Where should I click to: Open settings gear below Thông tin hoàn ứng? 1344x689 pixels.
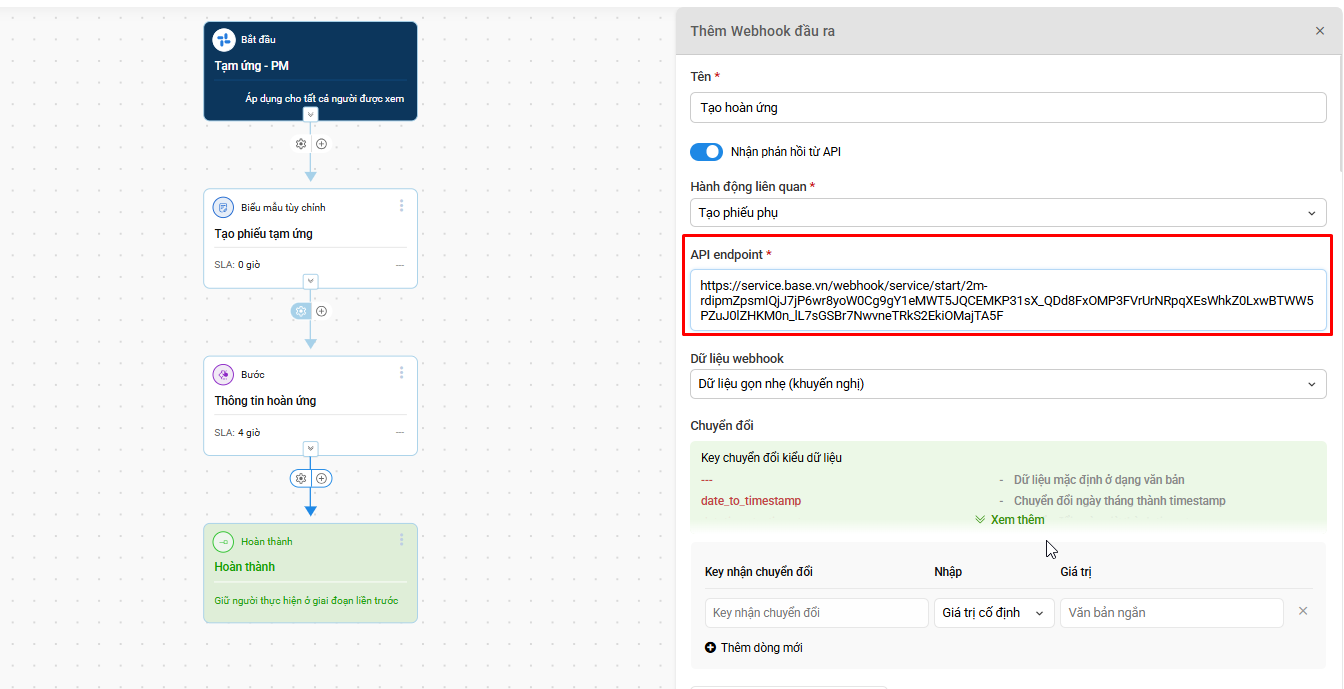[301, 478]
